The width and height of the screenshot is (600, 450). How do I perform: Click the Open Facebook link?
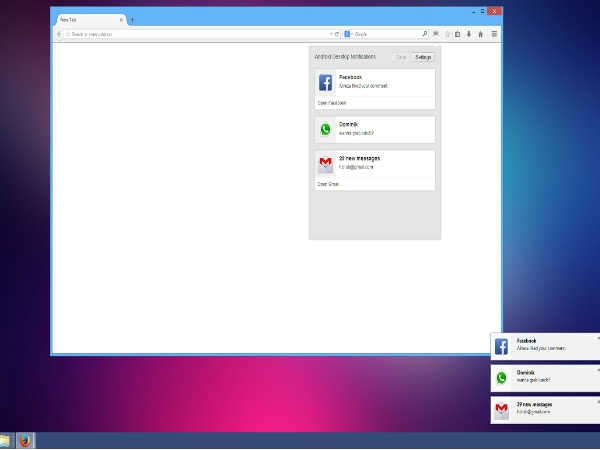(x=332, y=103)
